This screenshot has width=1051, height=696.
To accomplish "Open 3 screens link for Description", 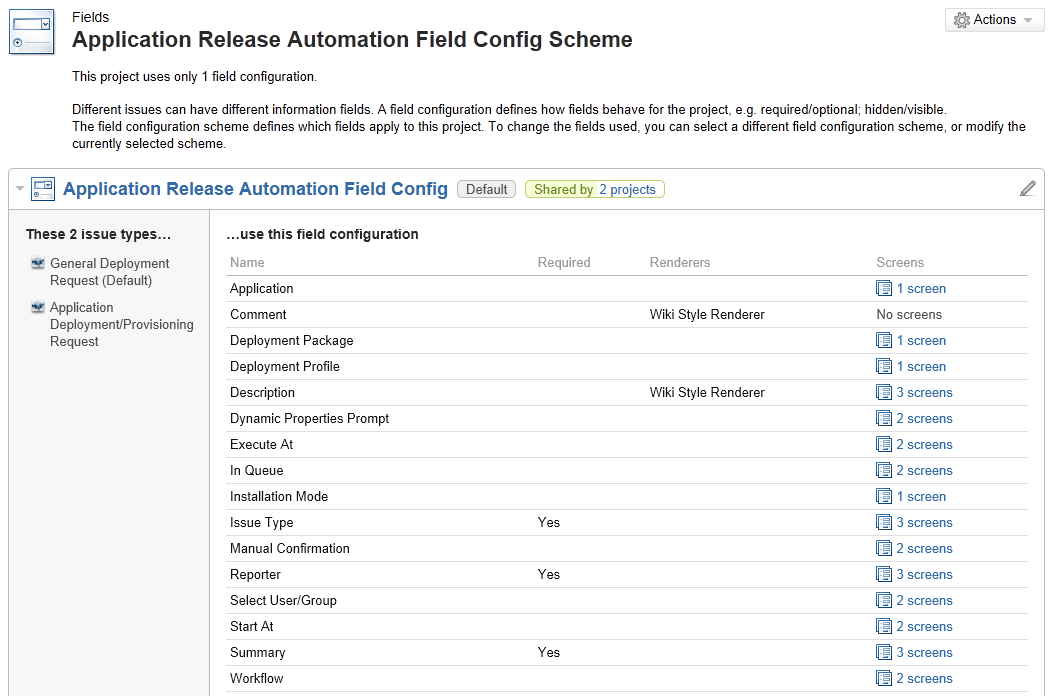I will [924, 392].
